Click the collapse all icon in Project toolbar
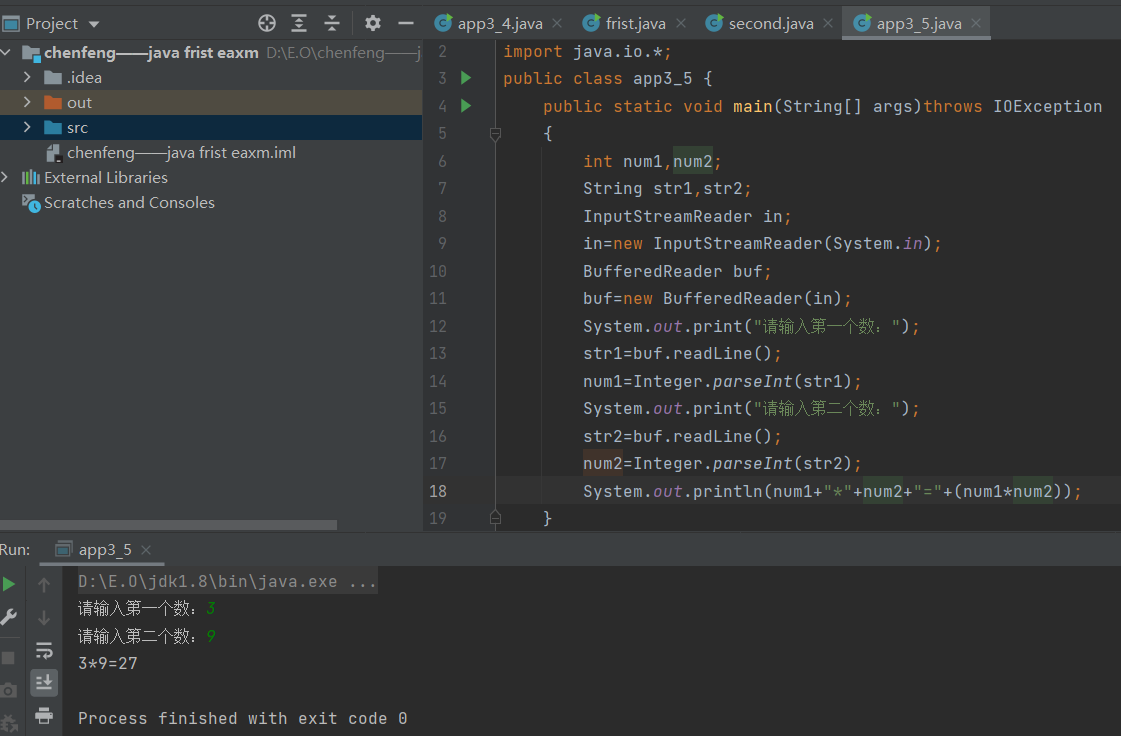Screen dimensions: 1121x736 [x=332, y=24]
